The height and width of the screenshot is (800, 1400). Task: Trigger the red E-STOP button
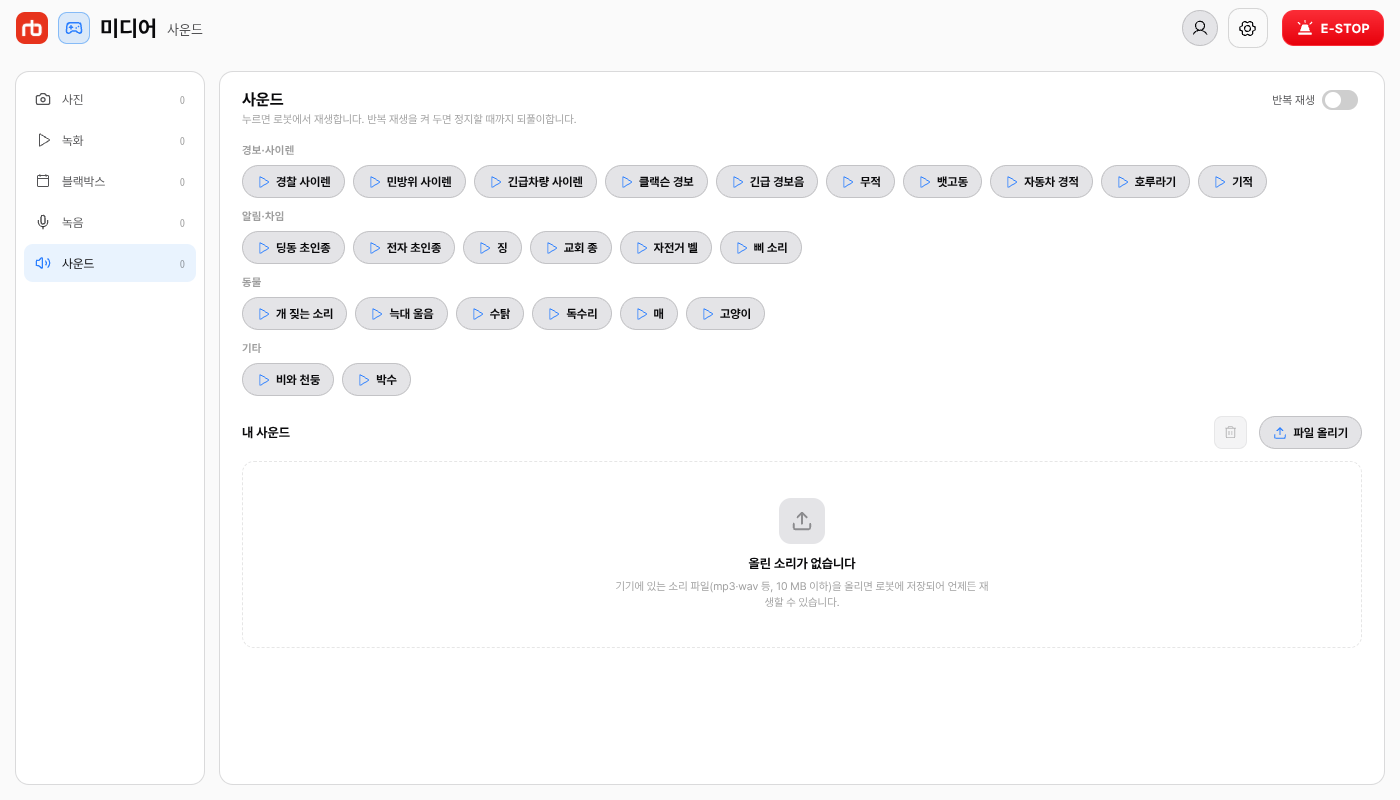[1333, 28]
